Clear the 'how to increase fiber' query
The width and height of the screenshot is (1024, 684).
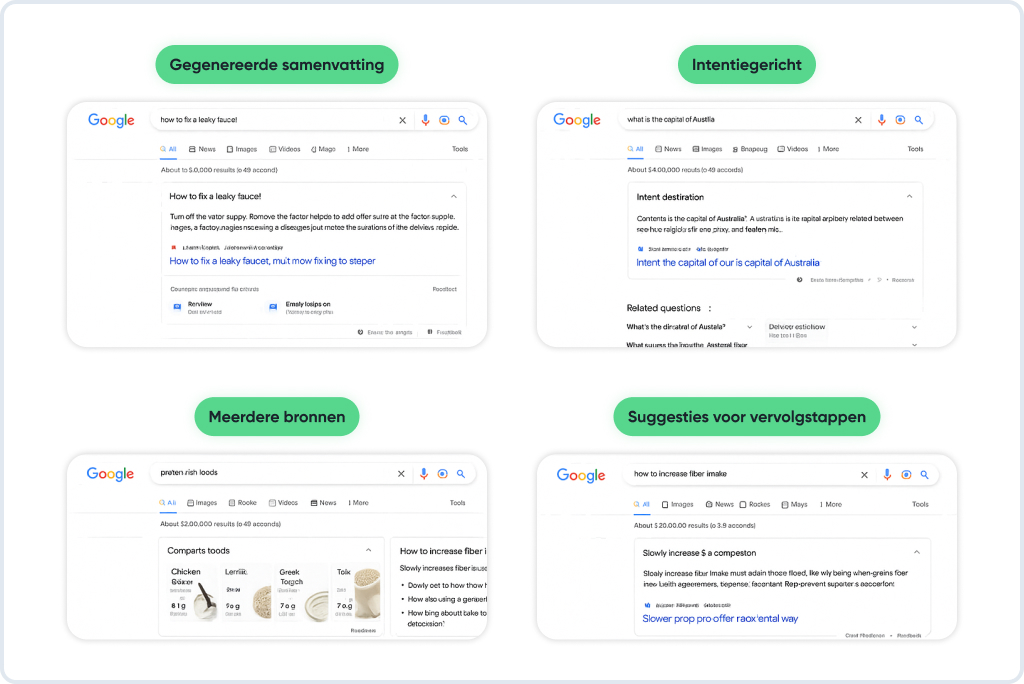click(x=864, y=475)
